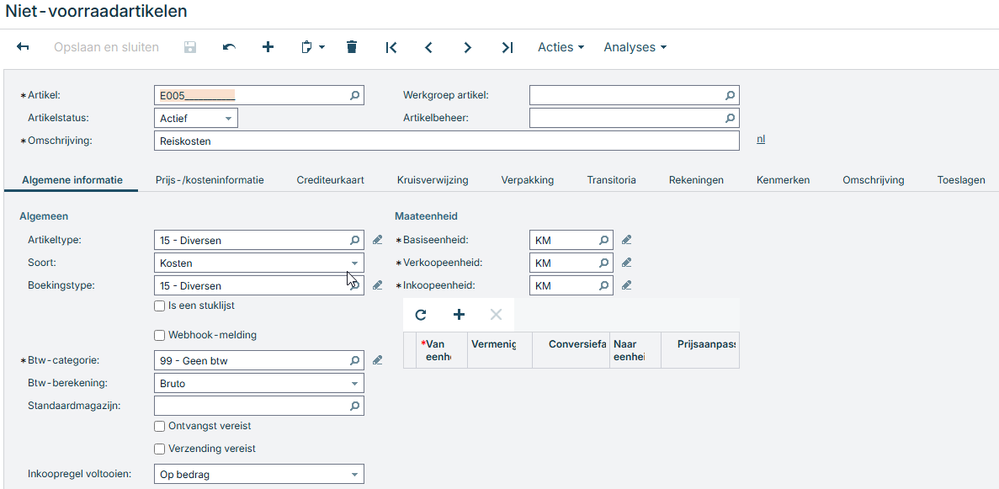The height and width of the screenshot is (489, 999).
Task: Edit Btw-categorie with pencil icon
Action: pos(378,360)
